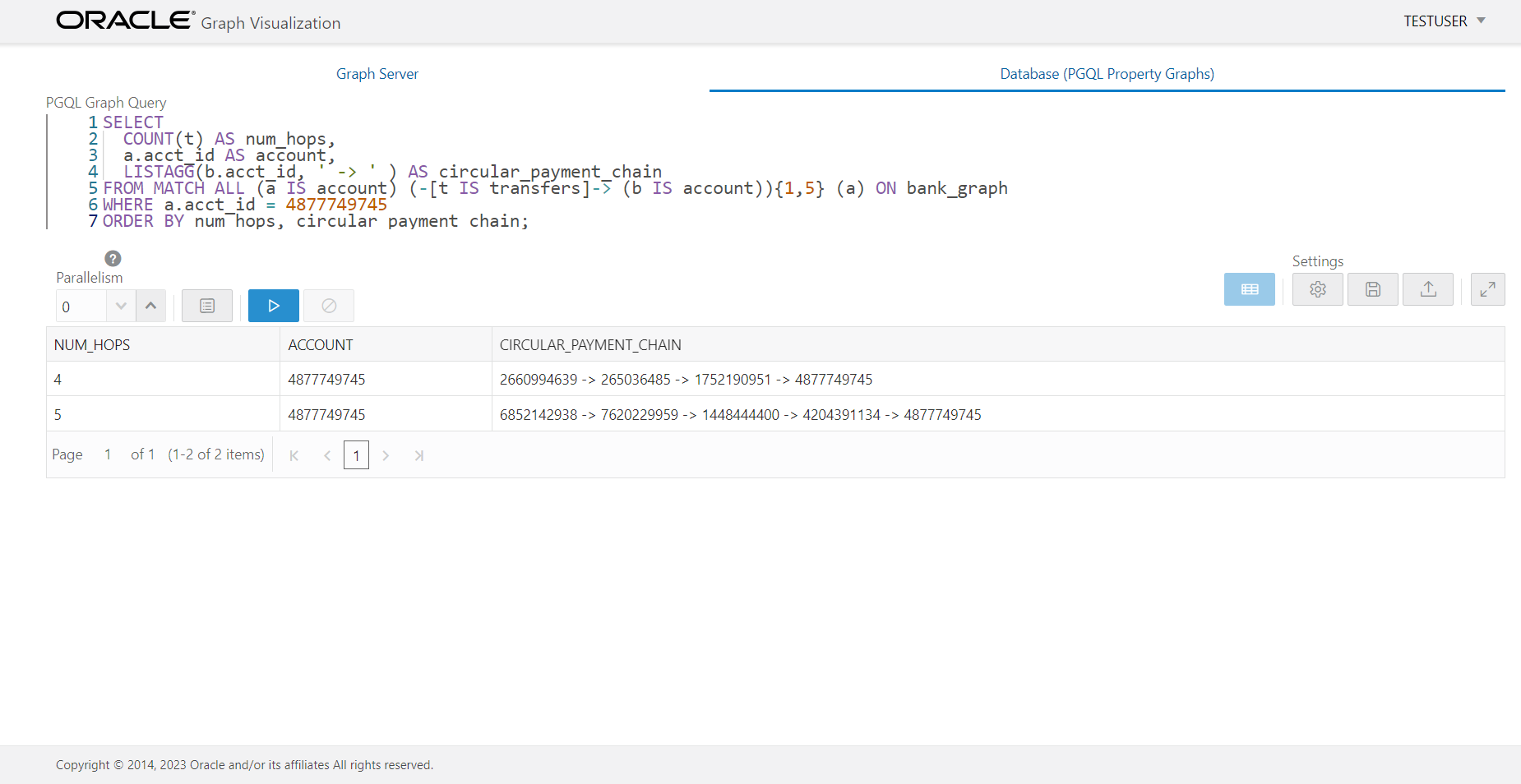Save the query with the save icon
This screenshot has width=1521, height=784.
point(1372,289)
